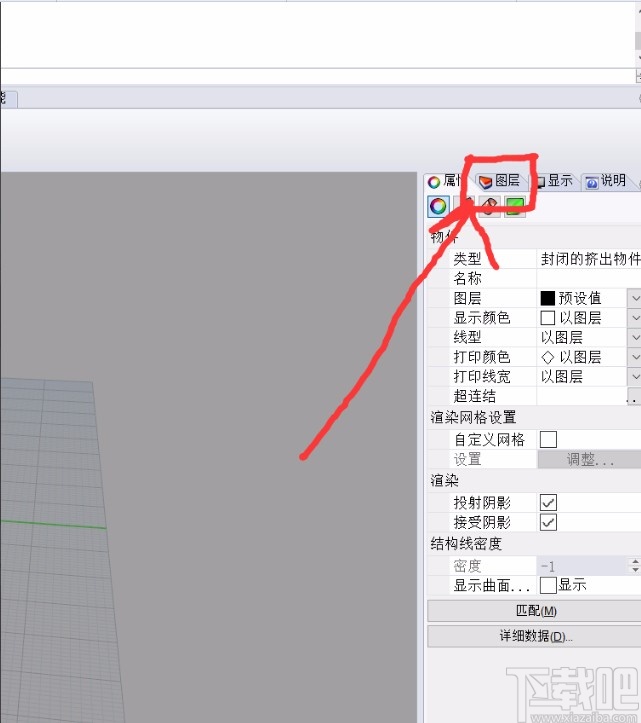
Task: Click the 渲染 section header
Action: pos(445,480)
